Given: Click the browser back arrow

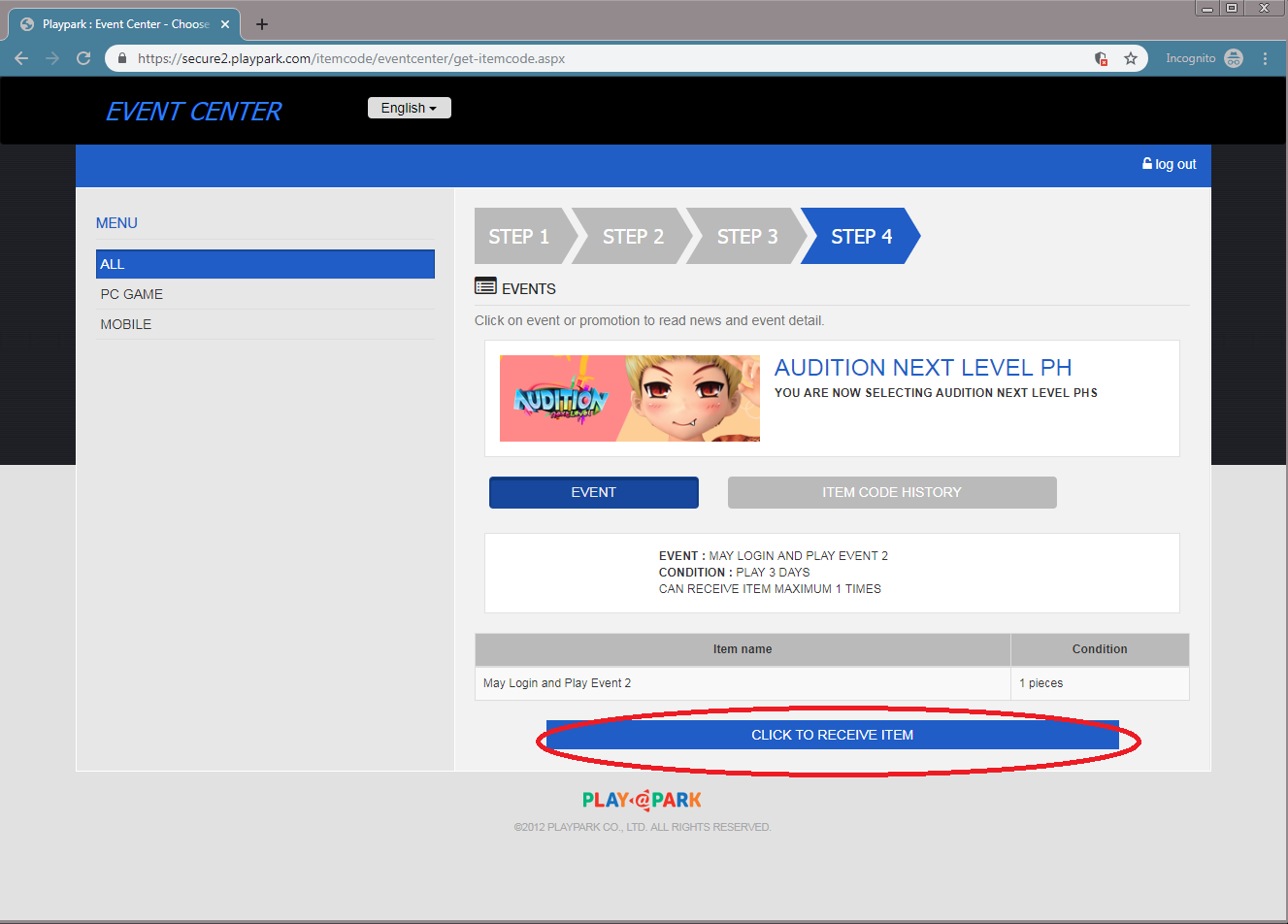Looking at the screenshot, I should point(21,58).
